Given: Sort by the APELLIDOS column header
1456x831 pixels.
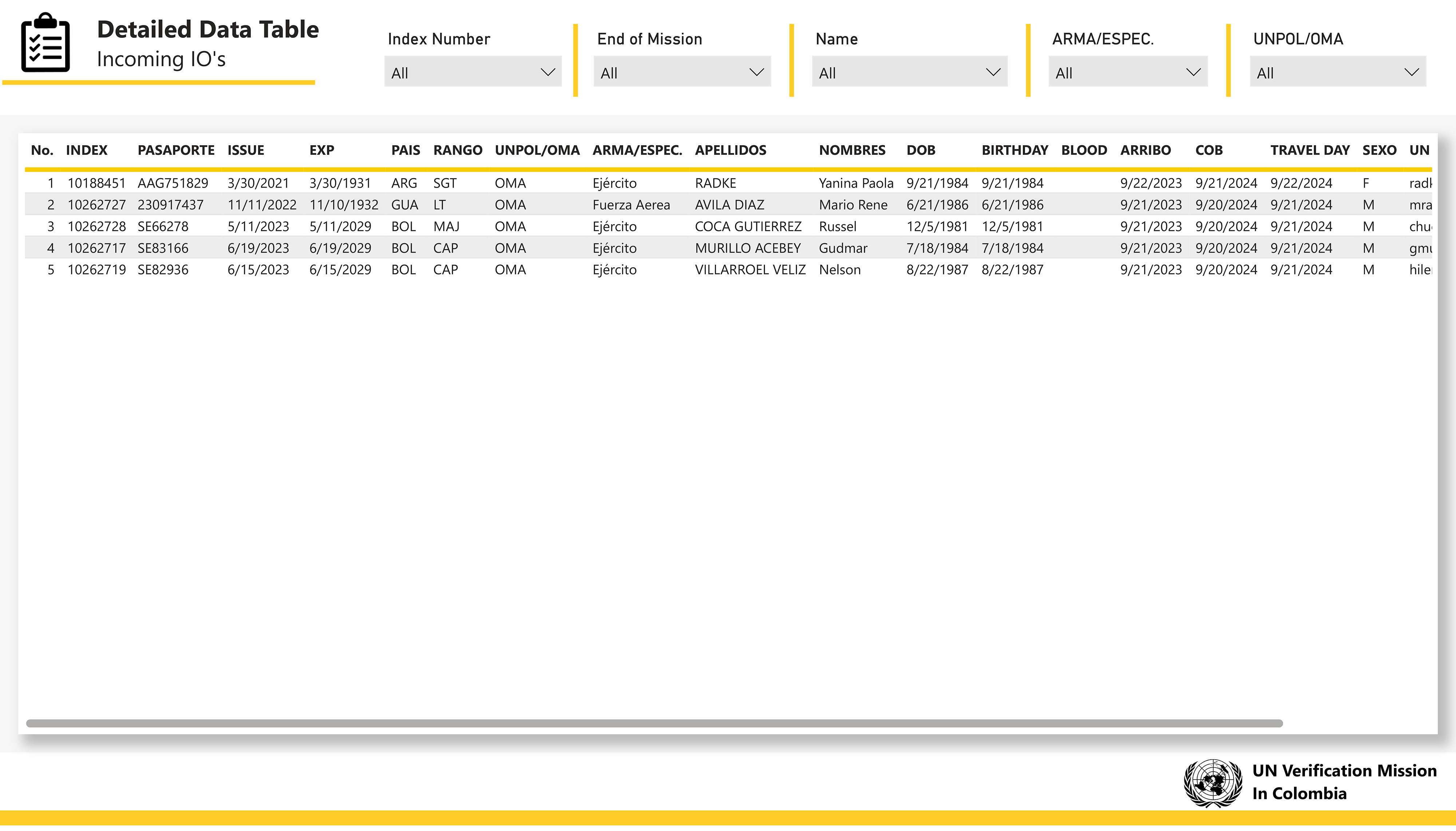Looking at the screenshot, I should tap(731, 150).
